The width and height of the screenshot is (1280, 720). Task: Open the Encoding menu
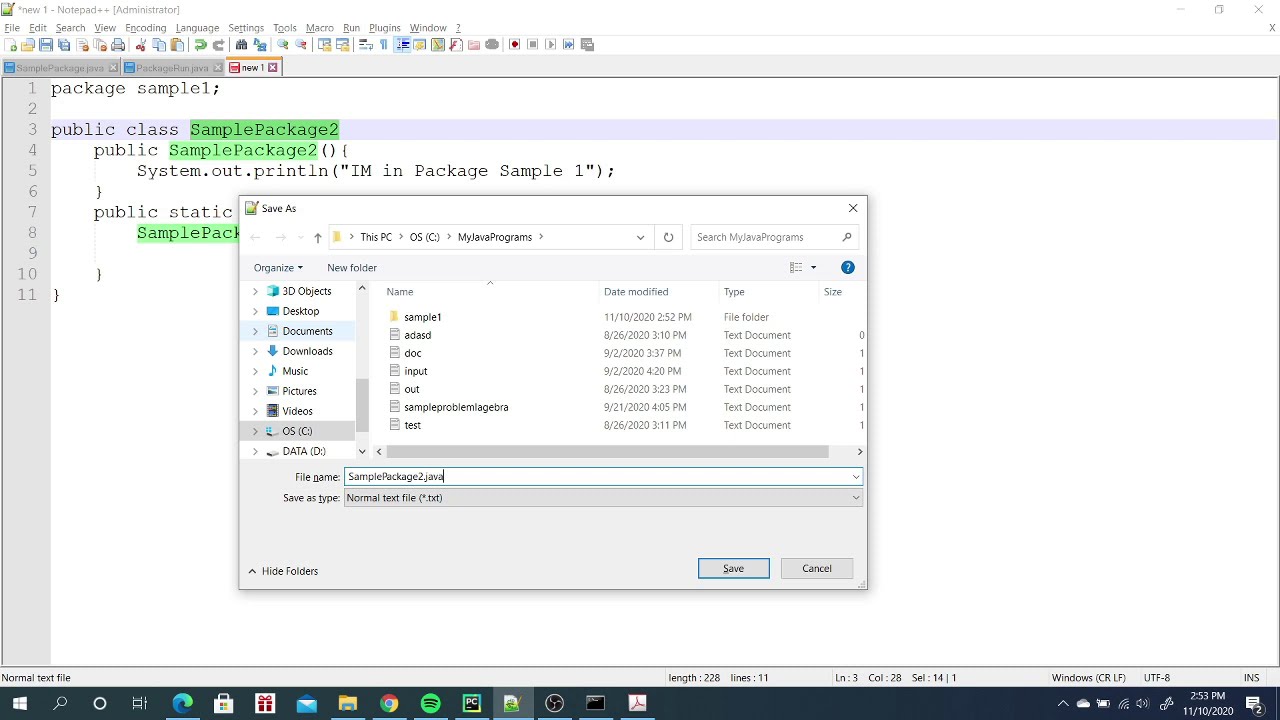click(x=146, y=28)
